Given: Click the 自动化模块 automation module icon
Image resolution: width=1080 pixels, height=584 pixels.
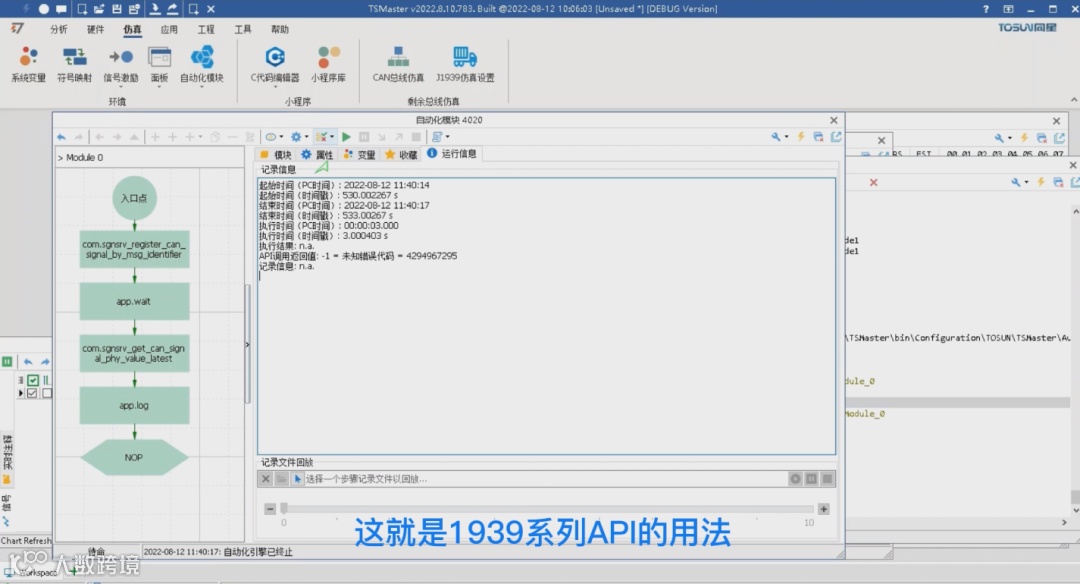Looking at the screenshot, I should 202,64.
